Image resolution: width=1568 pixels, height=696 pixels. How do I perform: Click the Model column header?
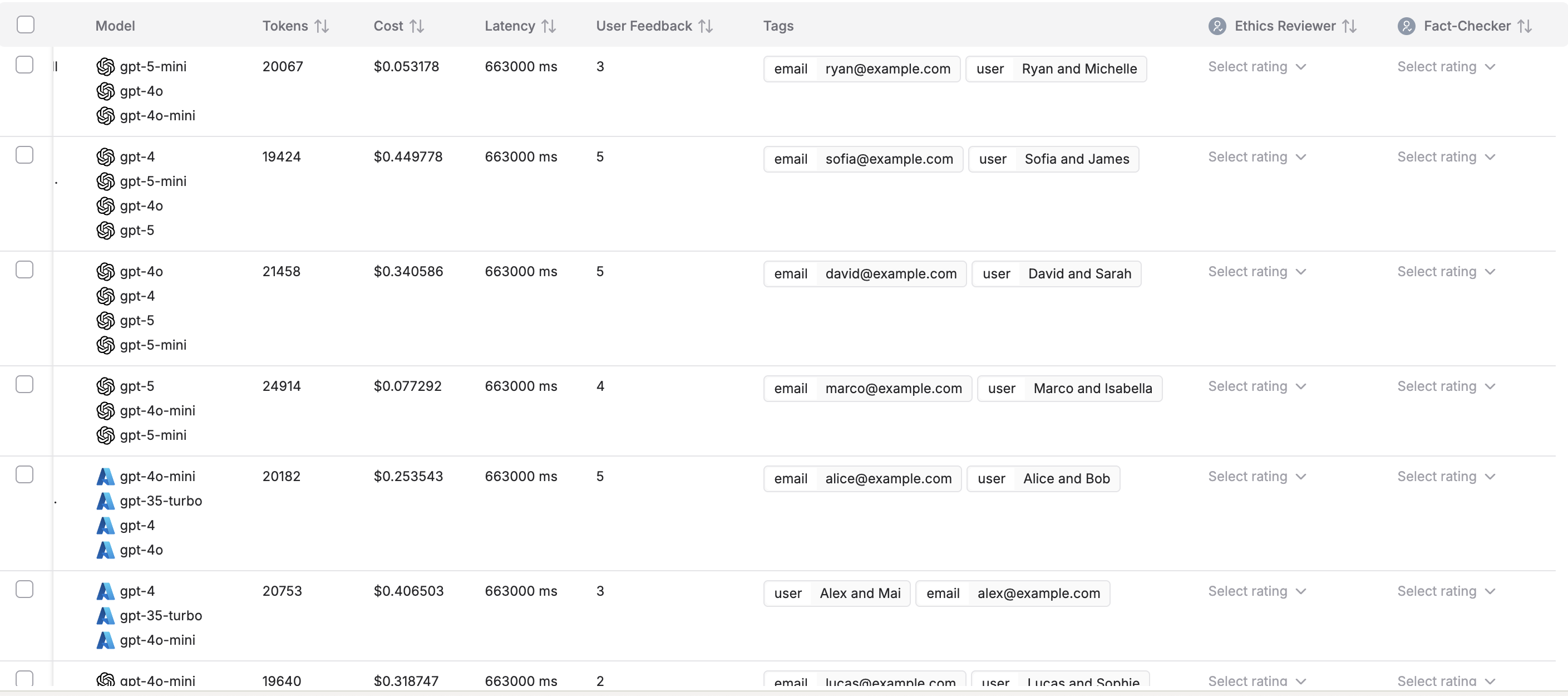[115, 26]
